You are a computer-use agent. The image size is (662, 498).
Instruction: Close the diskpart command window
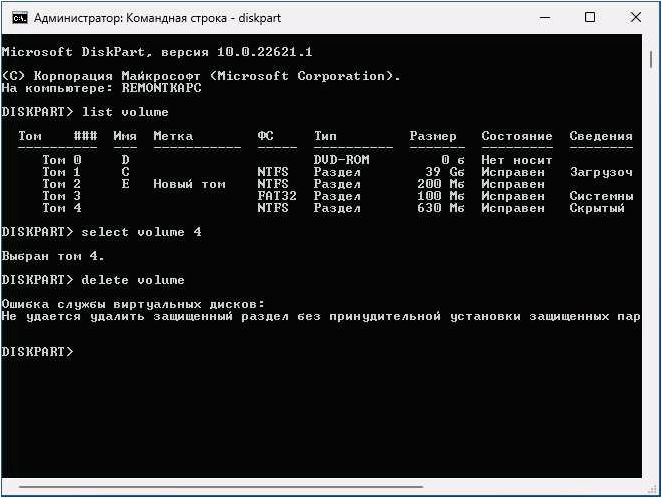coord(635,18)
